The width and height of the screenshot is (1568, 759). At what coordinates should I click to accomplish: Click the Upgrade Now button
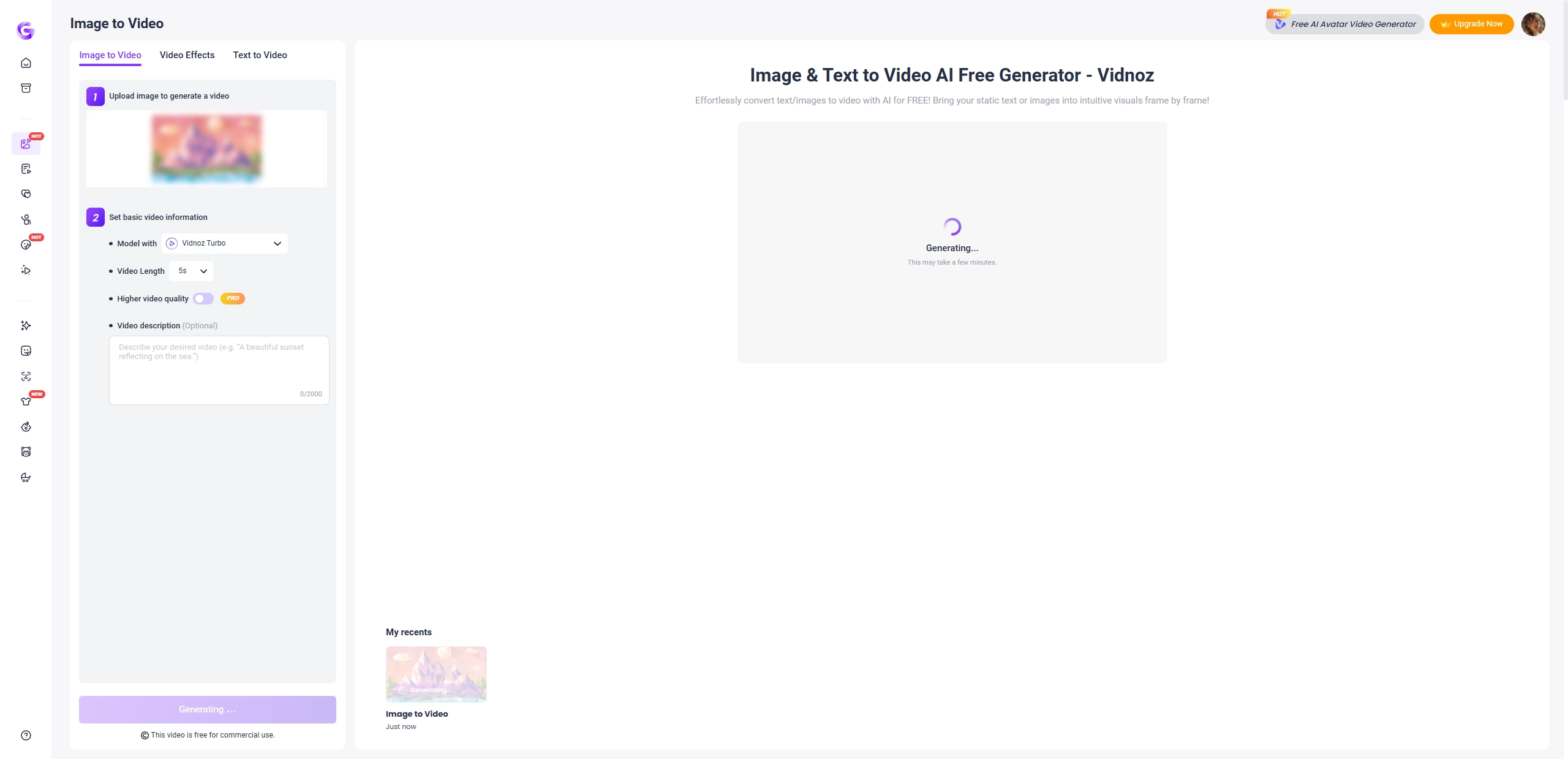1471,24
